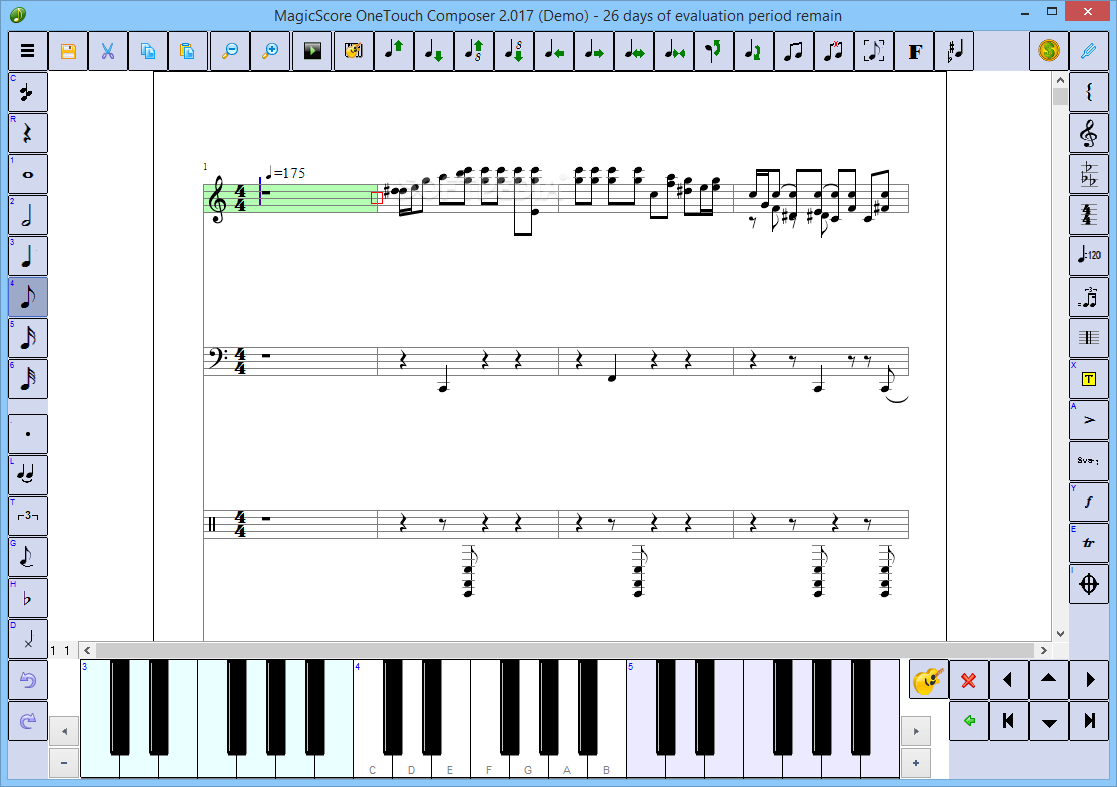Open the guitar fretboard view
The image size is (1117, 787).
click(x=929, y=680)
